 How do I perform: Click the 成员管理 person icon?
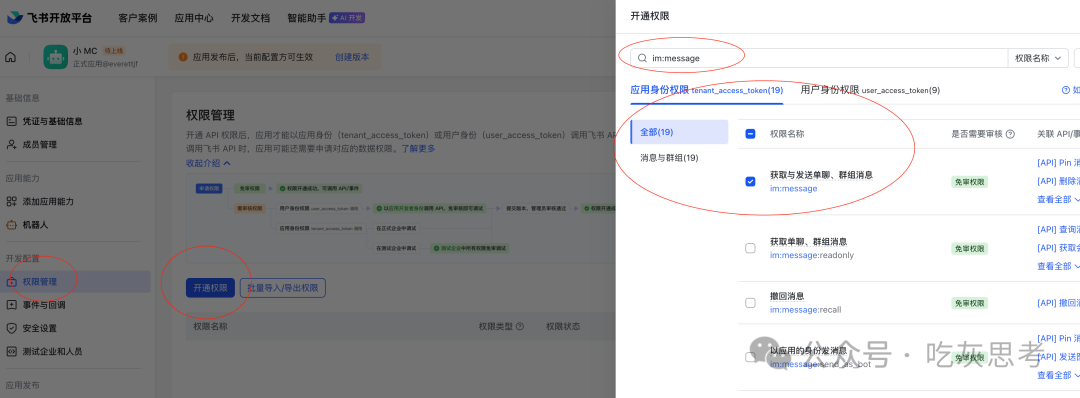pos(11,145)
